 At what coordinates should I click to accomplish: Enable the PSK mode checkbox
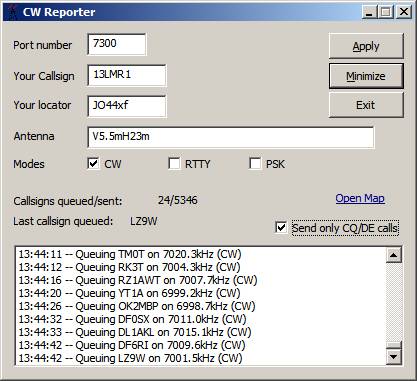click(255, 164)
